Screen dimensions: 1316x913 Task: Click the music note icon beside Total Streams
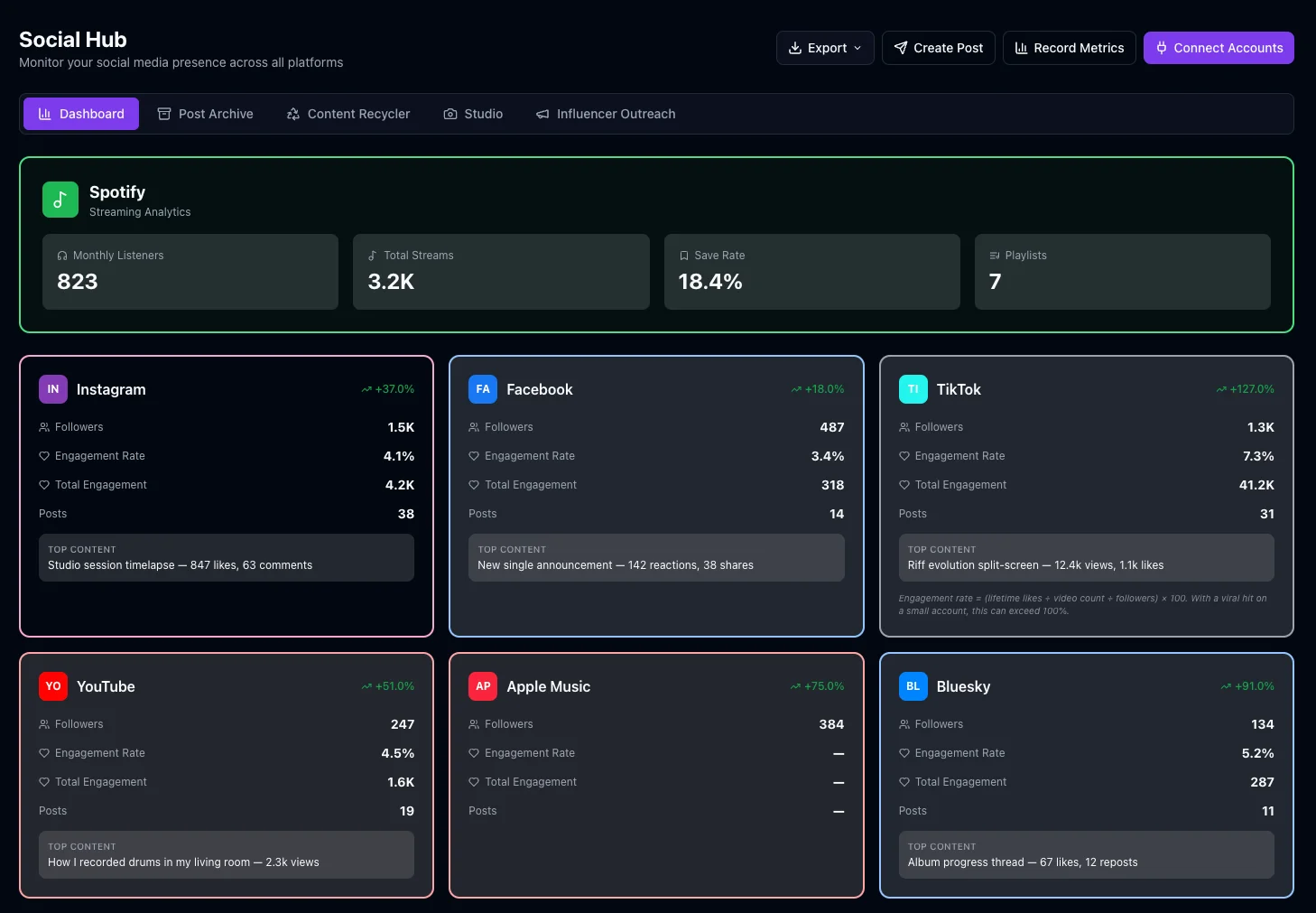pos(373,256)
